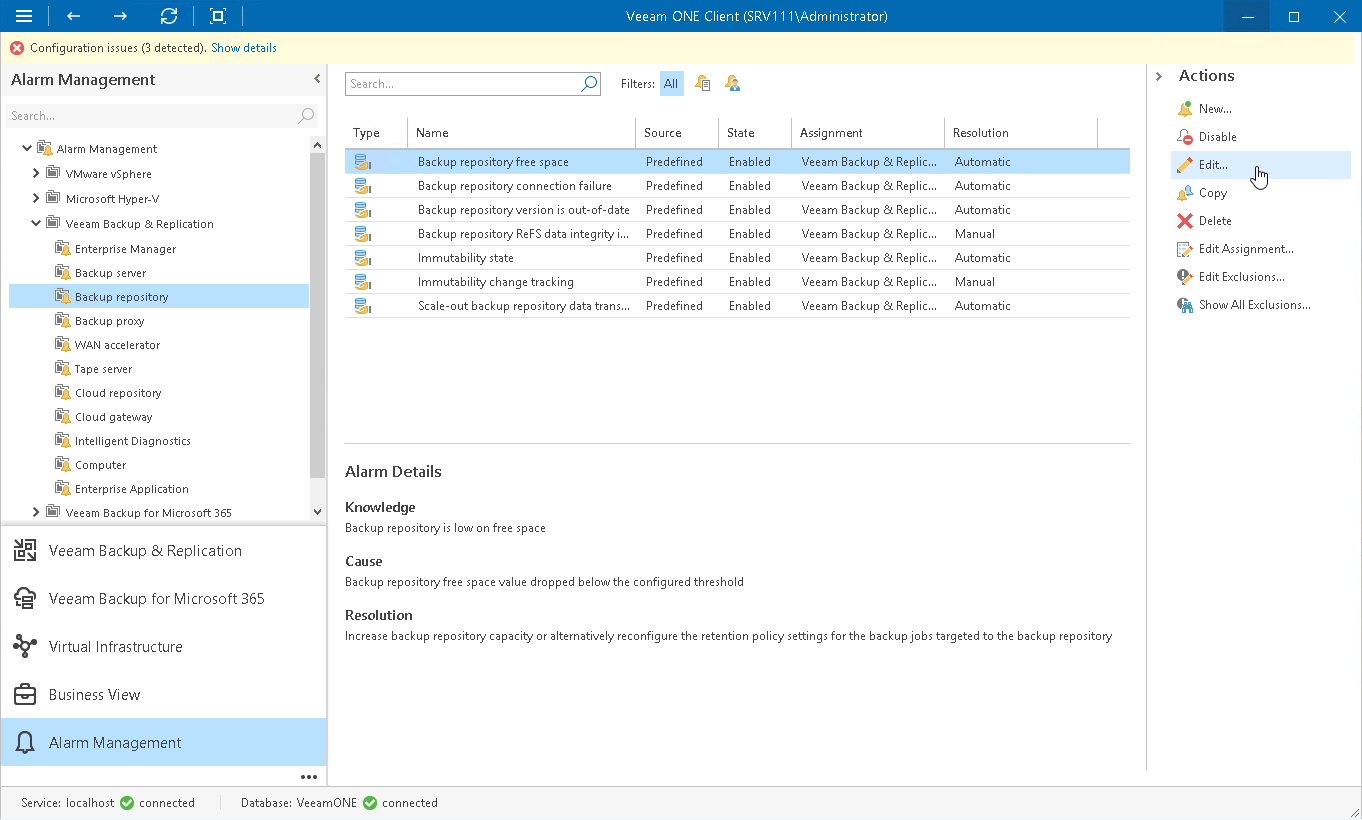
Task: Enable the All alarms filter
Action: (671, 83)
